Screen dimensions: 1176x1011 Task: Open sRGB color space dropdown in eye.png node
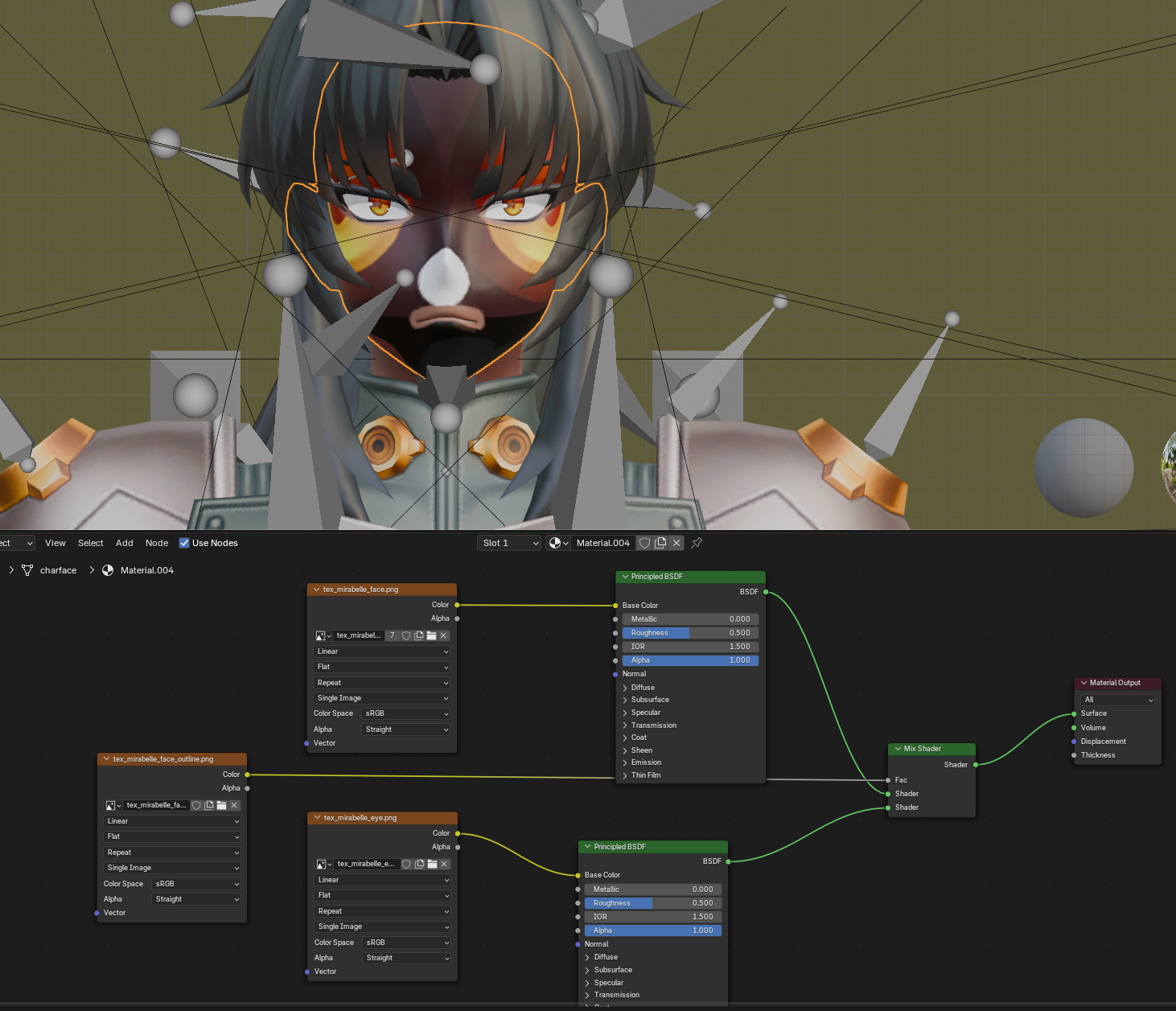pos(407,943)
